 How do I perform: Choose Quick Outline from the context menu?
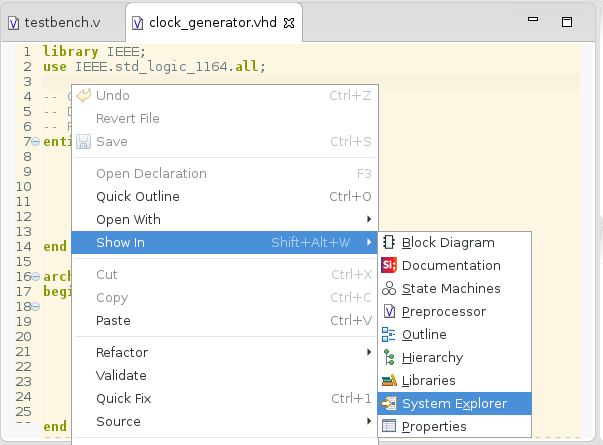[225, 197]
